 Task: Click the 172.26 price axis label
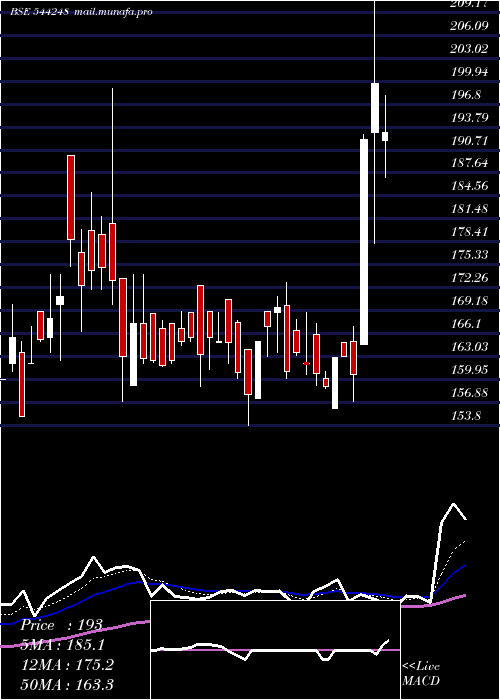470,278
